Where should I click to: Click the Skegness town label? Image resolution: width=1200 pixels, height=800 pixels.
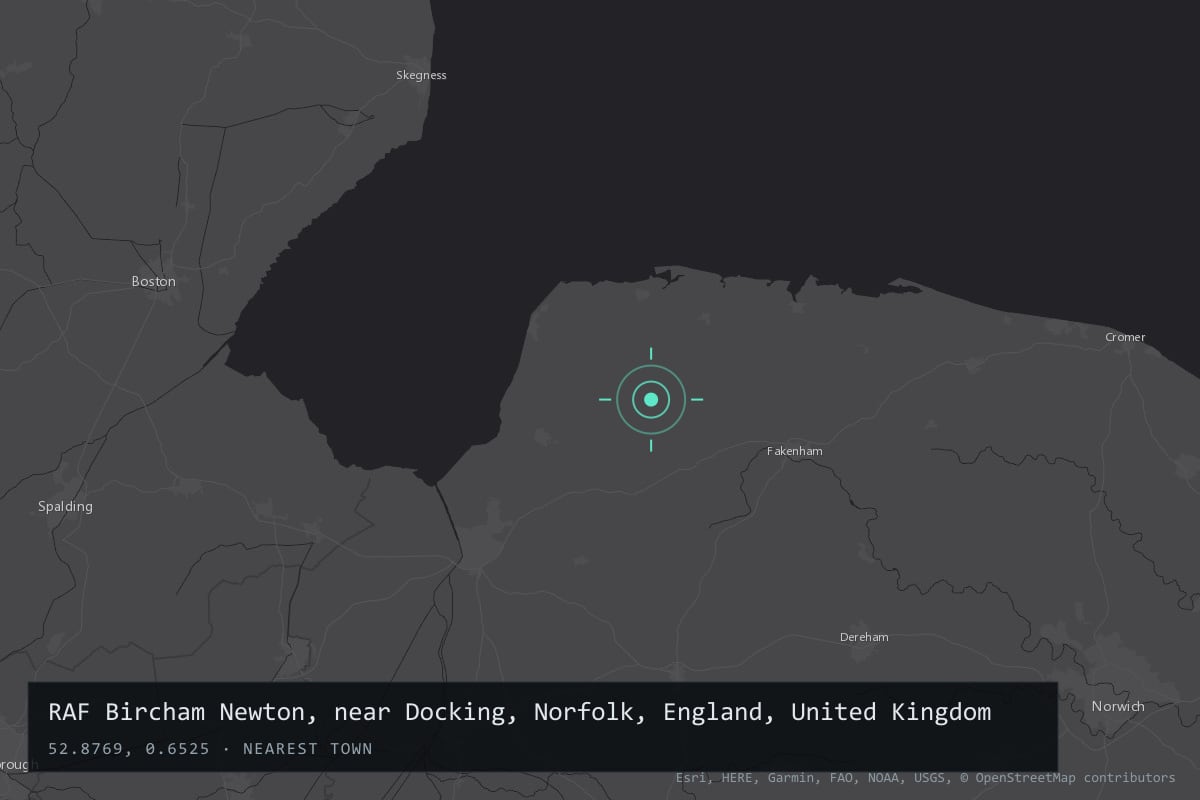click(x=421, y=75)
